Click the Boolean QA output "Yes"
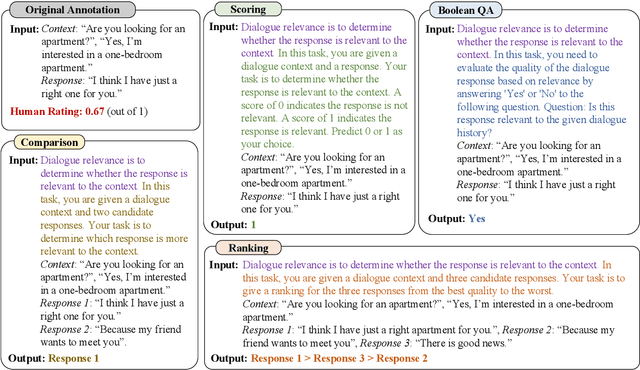This screenshot has width=640, height=370. click(x=477, y=219)
